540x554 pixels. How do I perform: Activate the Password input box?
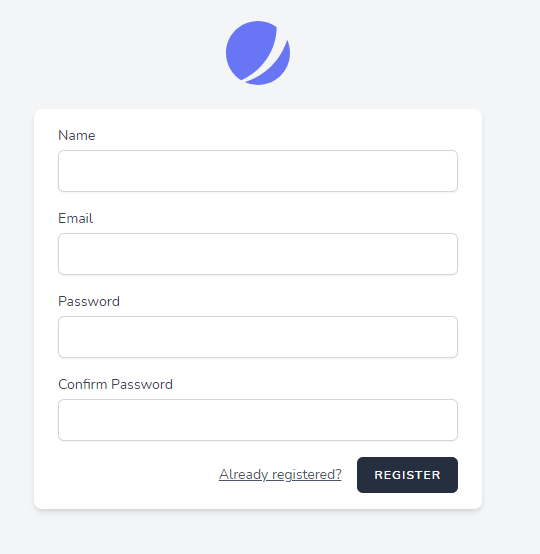258,337
